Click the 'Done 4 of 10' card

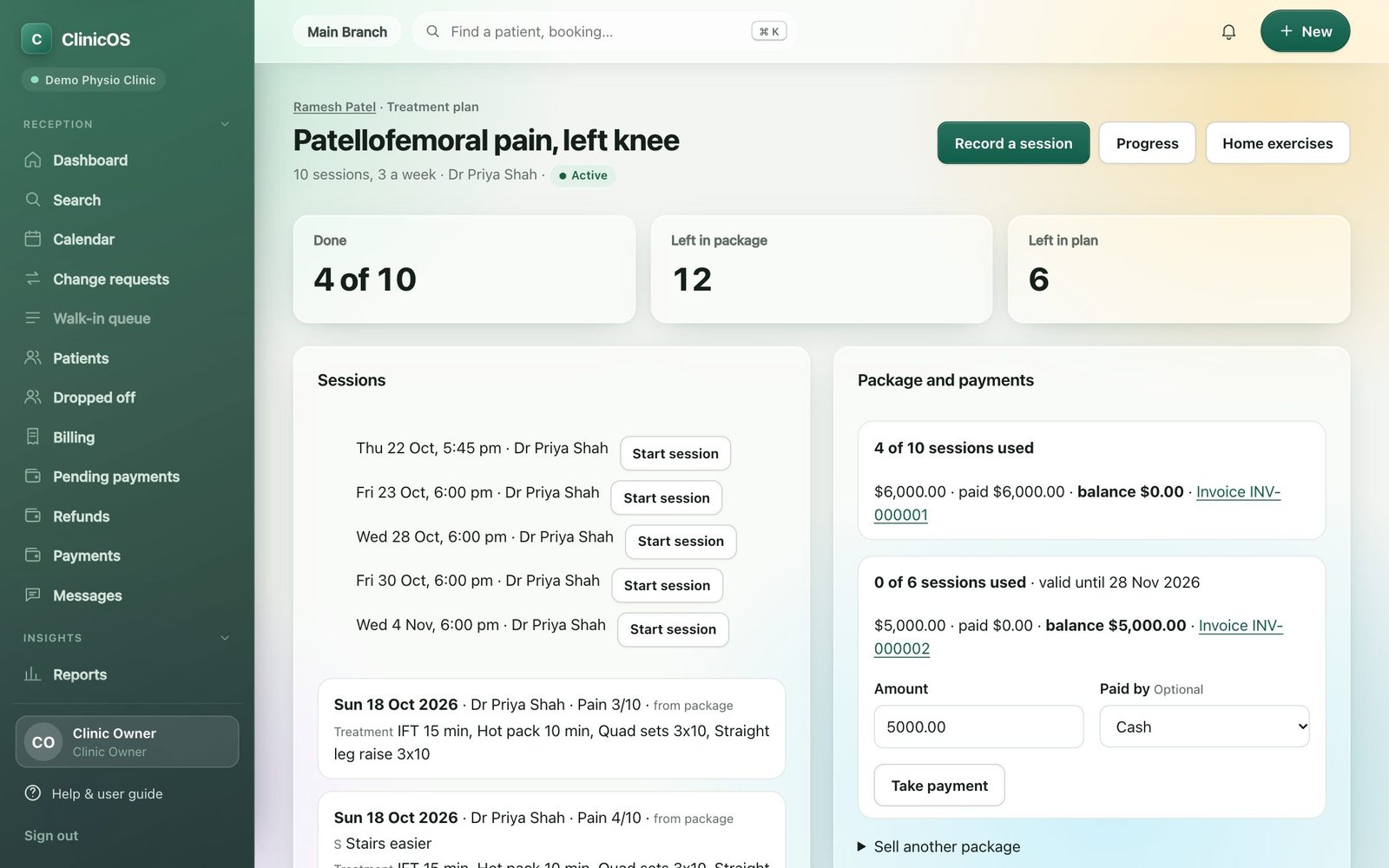464,269
